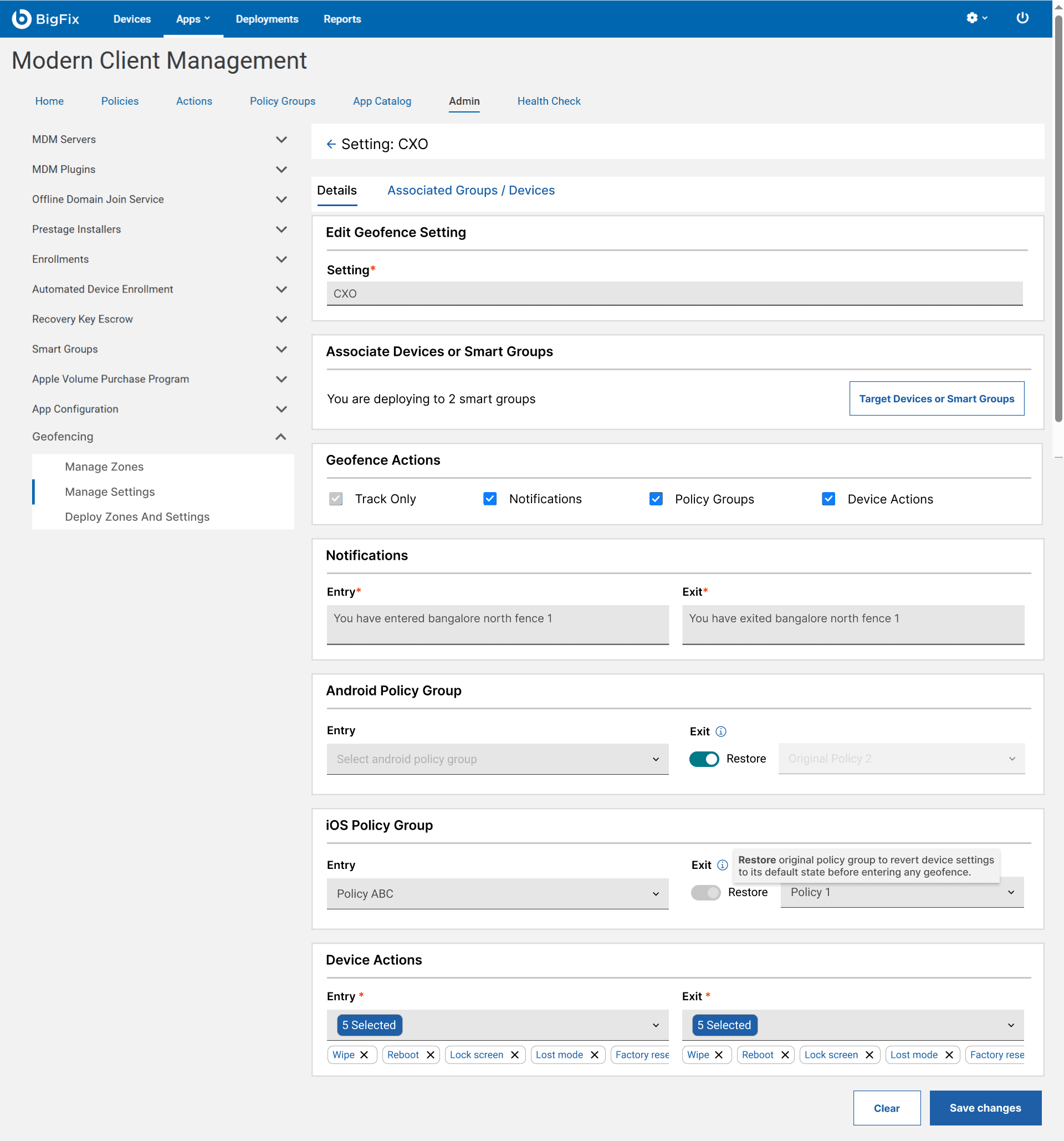Open Manage Zones in sidebar
Screen dimensions: 1064x1141
click(x=104, y=467)
